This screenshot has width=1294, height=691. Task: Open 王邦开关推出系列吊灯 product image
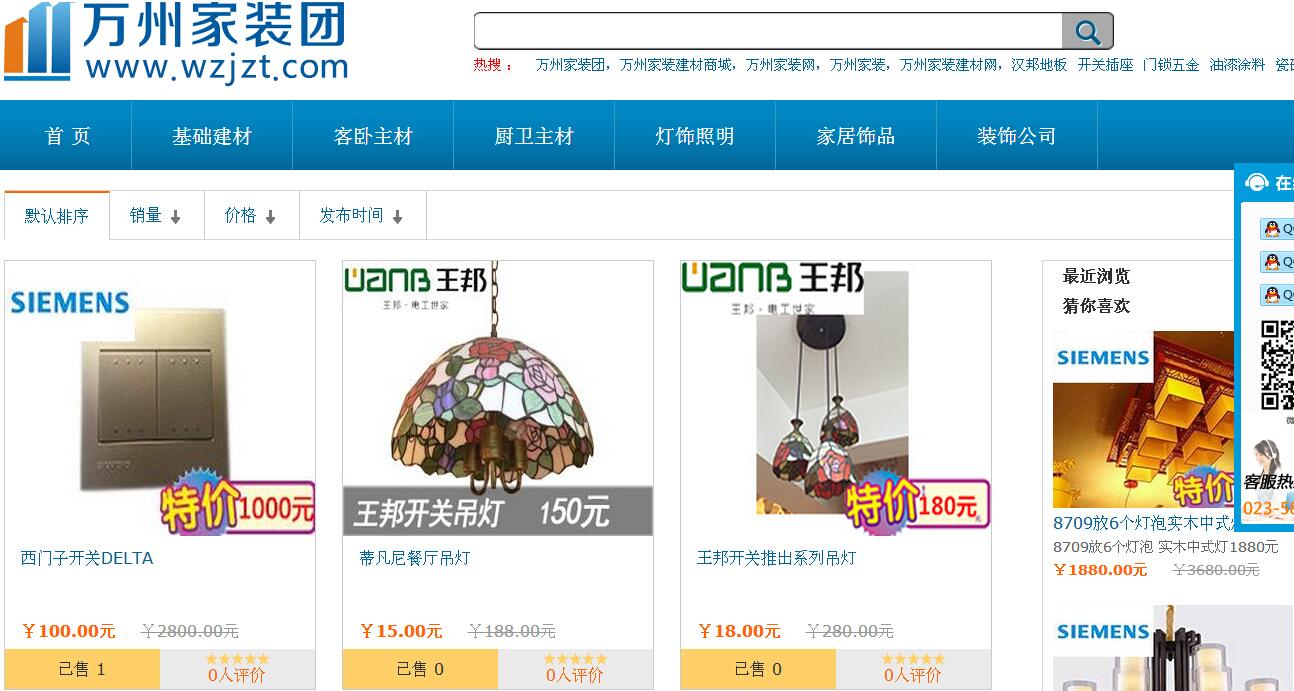click(x=836, y=398)
